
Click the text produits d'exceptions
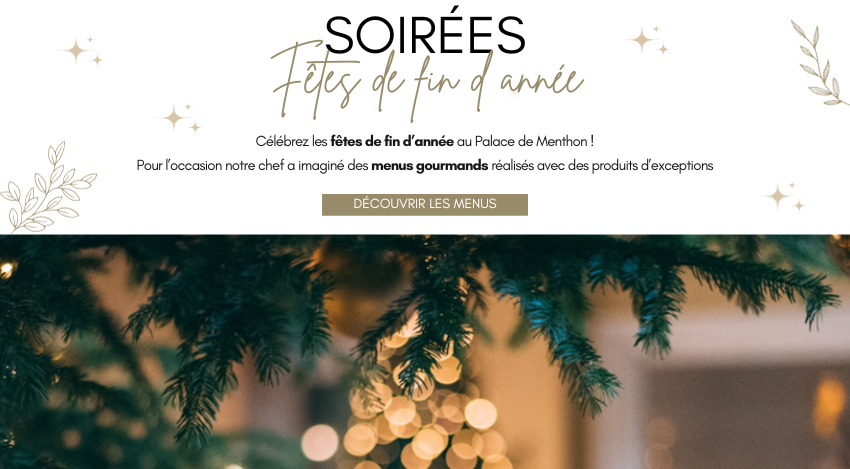pyautogui.click(x=652, y=166)
